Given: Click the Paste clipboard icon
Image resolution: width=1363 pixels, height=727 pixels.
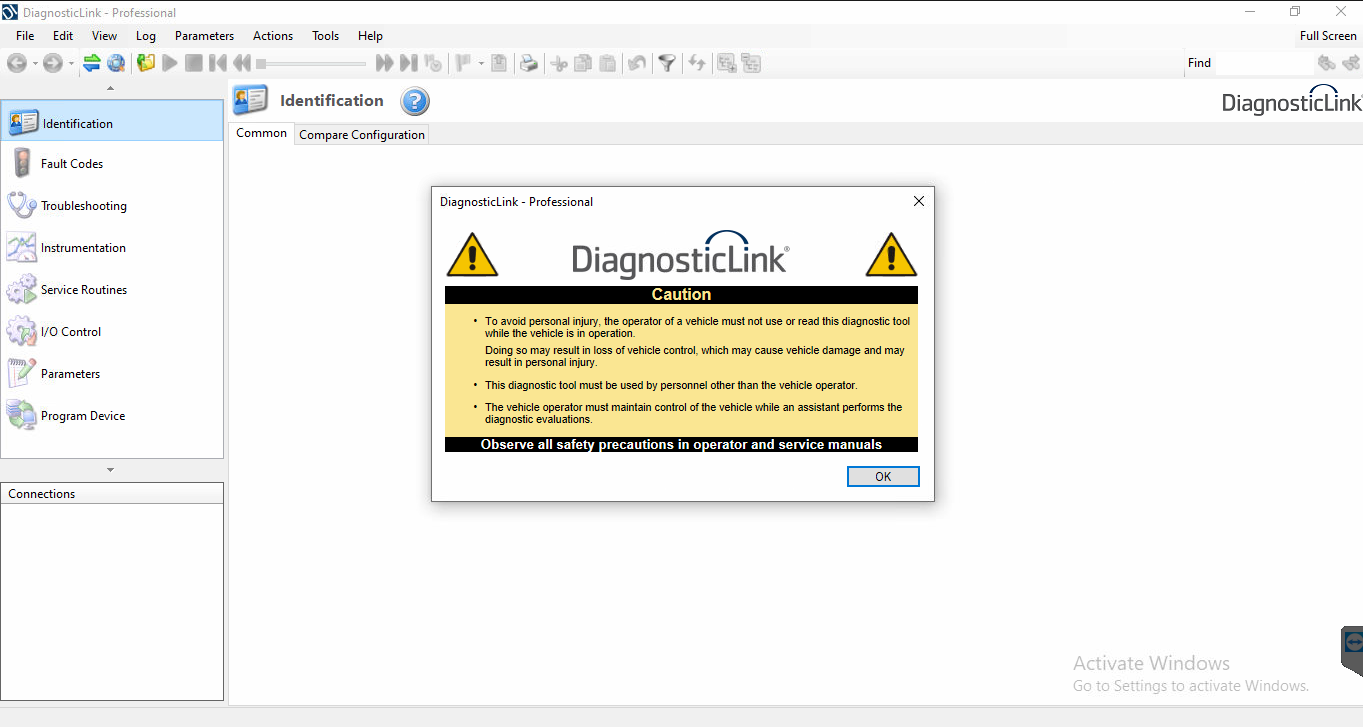Looking at the screenshot, I should pos(607,63).
